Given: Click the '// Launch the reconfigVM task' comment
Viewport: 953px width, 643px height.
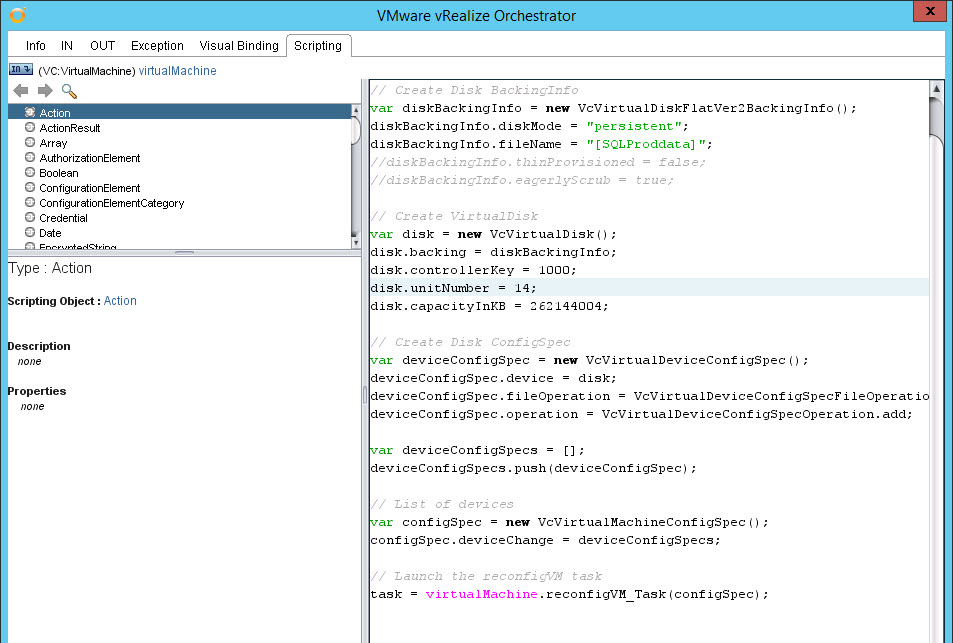Looking at the screenshot, I should tap(486, 576).
